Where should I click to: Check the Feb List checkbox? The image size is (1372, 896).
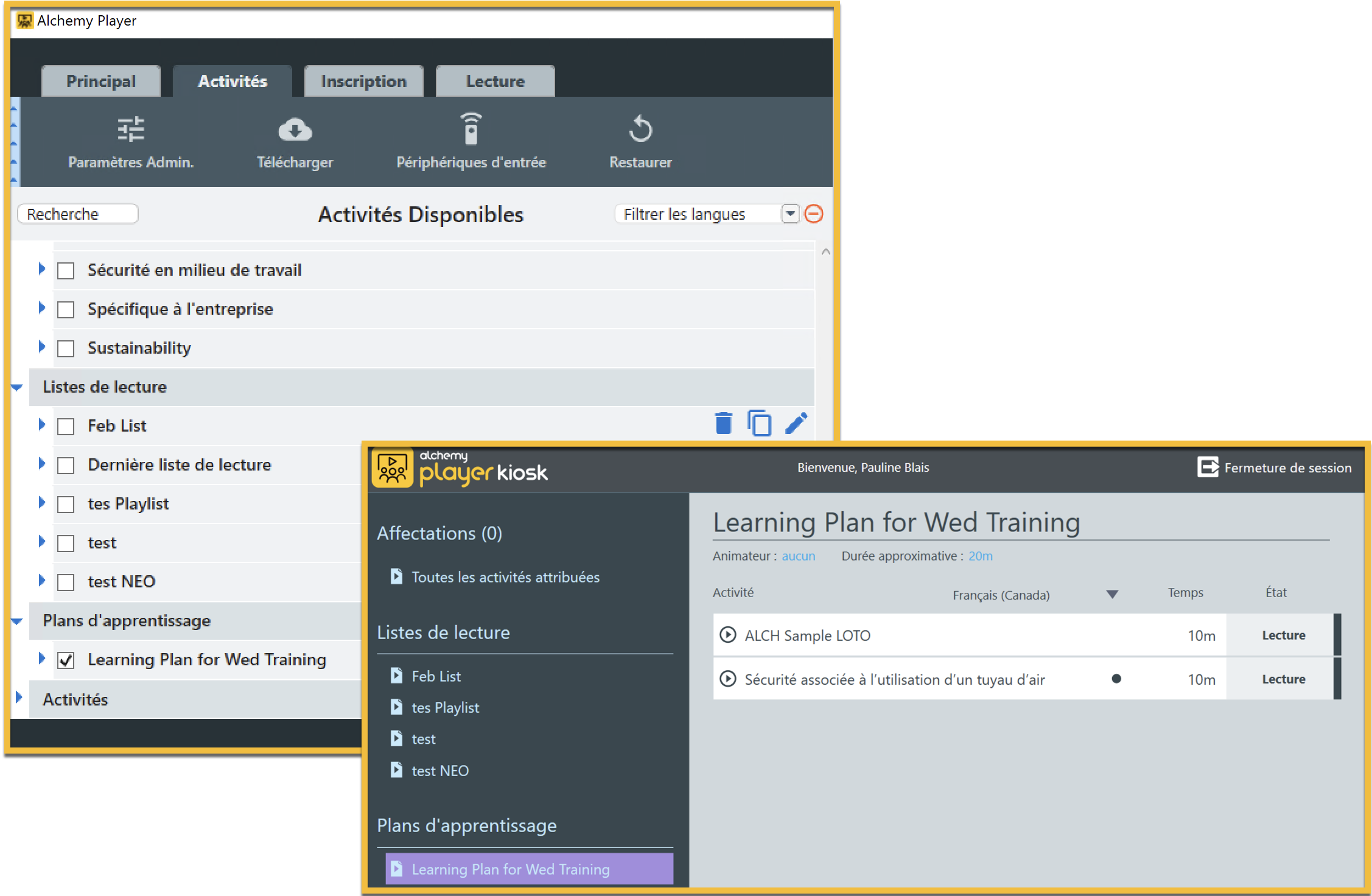[x=66, y=426]
